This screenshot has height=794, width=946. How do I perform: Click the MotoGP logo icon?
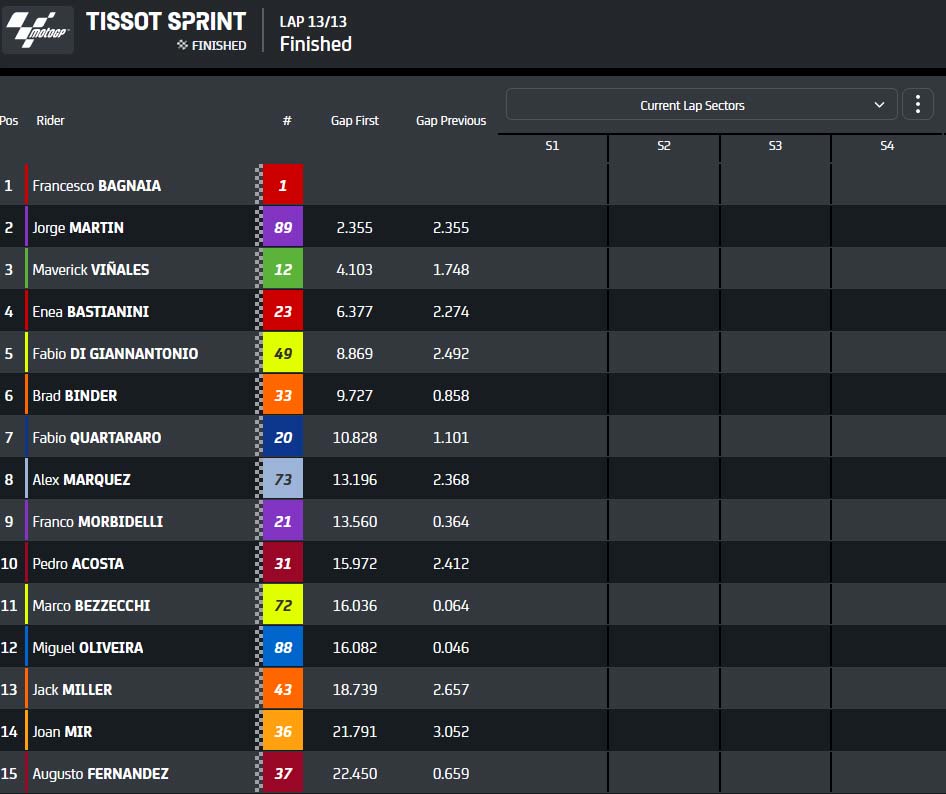coord(37,30)
